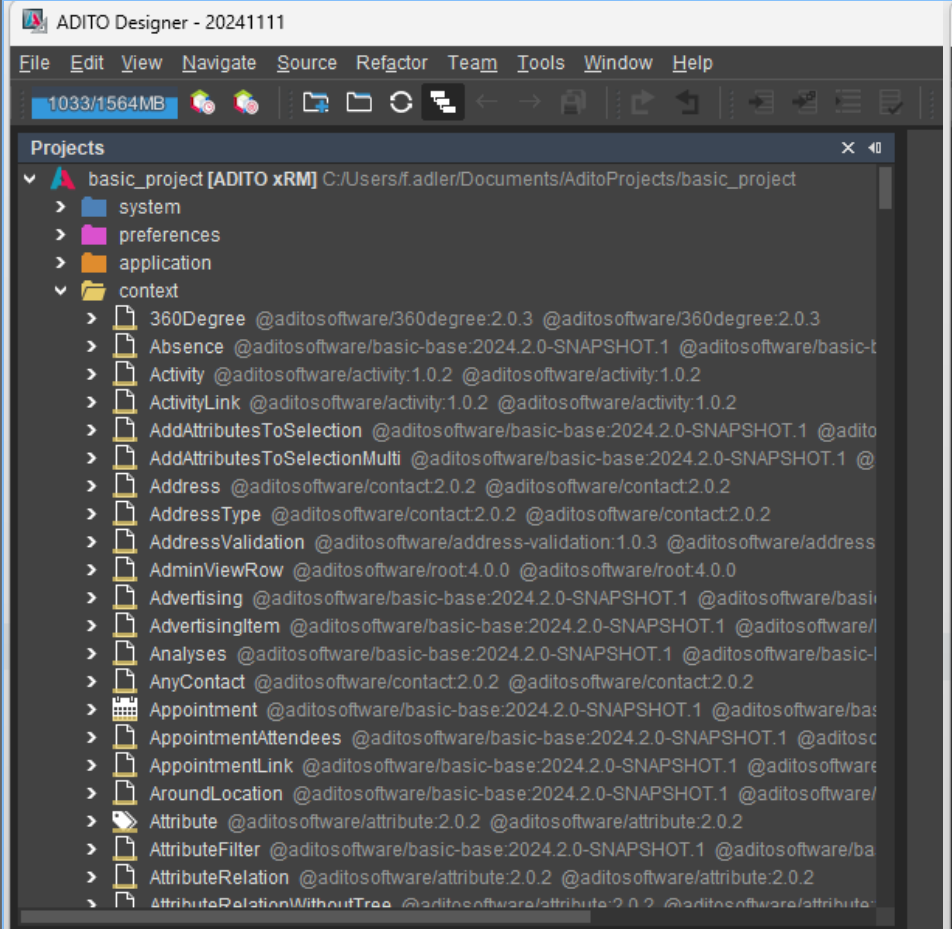Select the New Project toolbar icon
952x929 pixels.
(x=314, y=103)
